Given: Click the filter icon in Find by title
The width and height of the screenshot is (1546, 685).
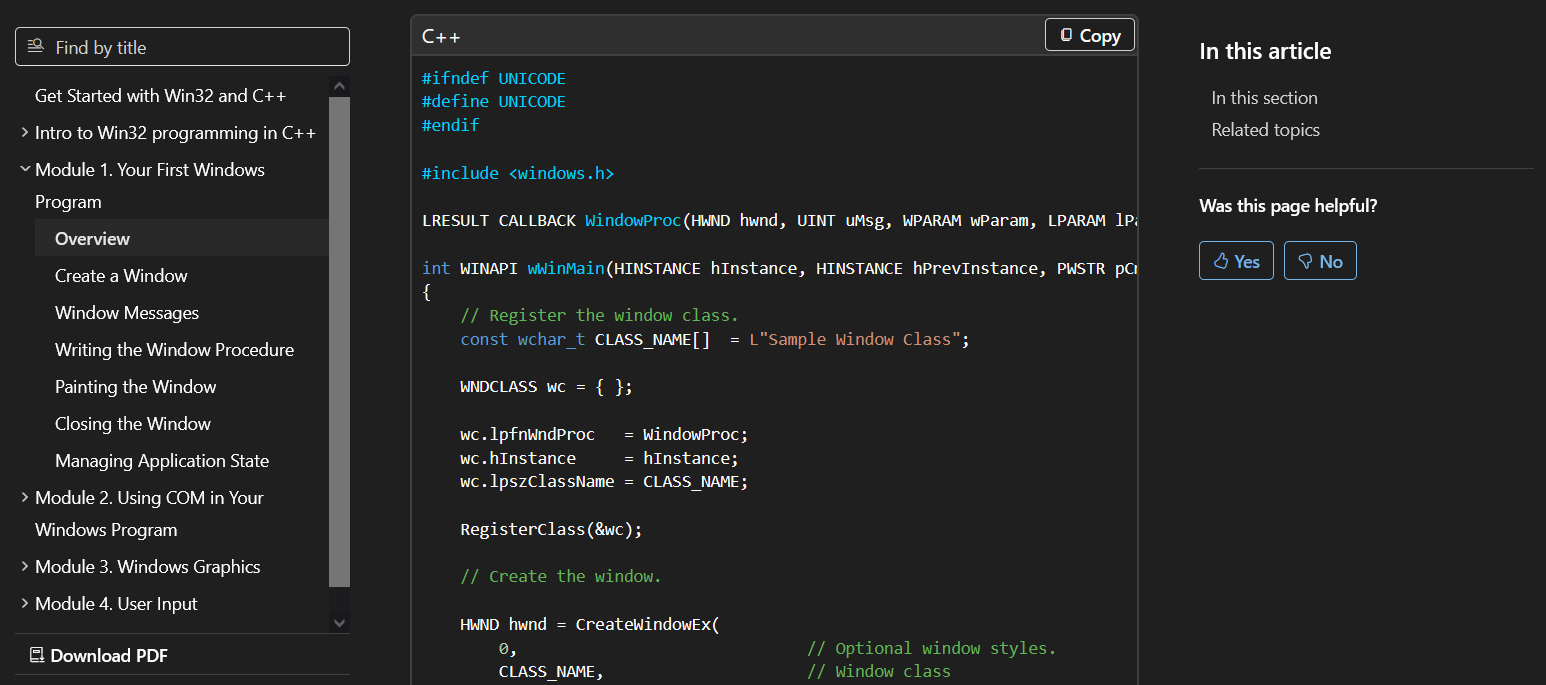Looking at the screenshot, I should coord(36,46).
